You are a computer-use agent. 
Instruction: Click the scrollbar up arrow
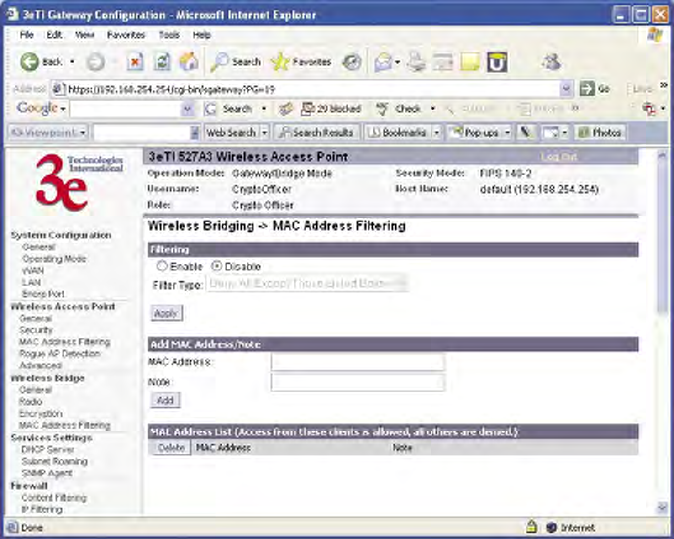coord(662,155)
